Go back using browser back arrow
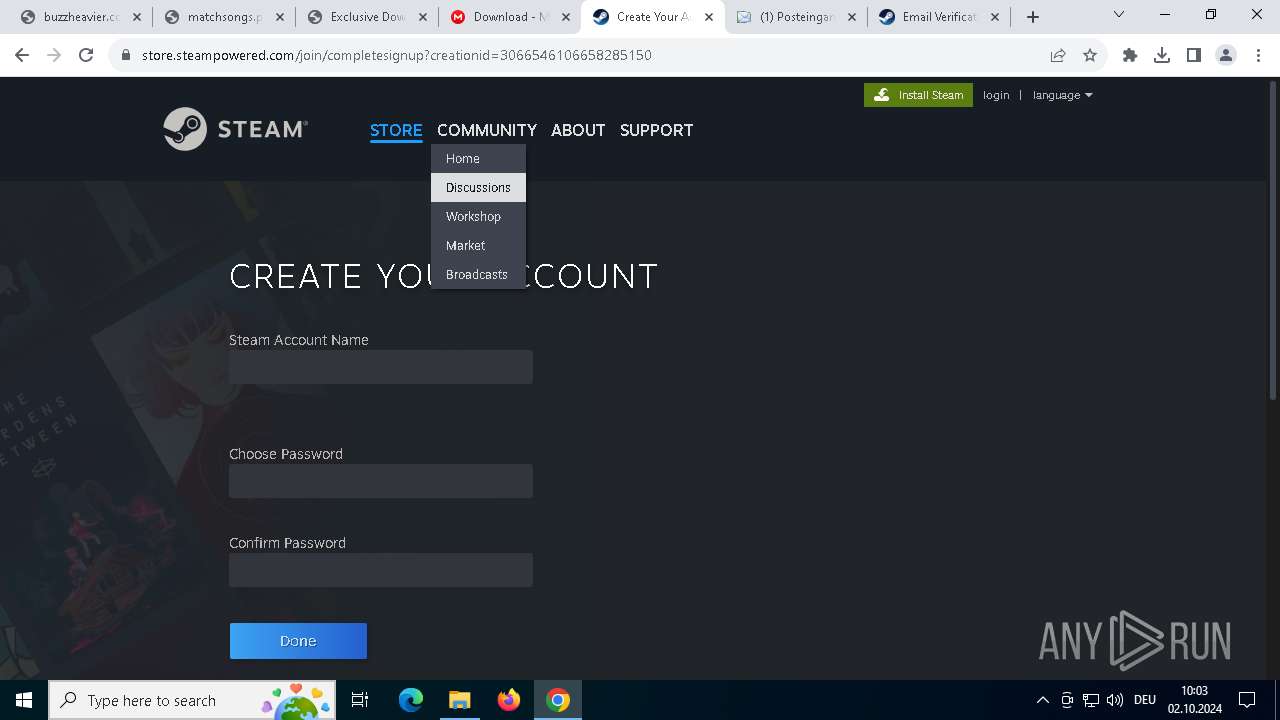1280x720 pixels. pyautogui.click(x=23, y=56)
